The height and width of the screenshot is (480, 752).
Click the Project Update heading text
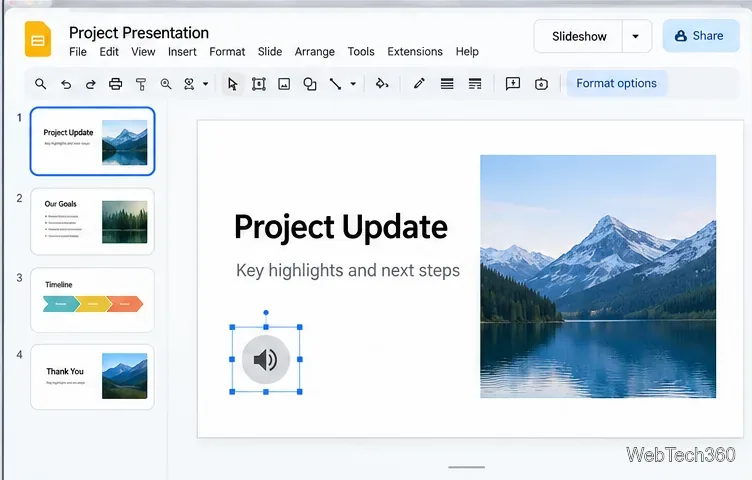coord(341,227)
